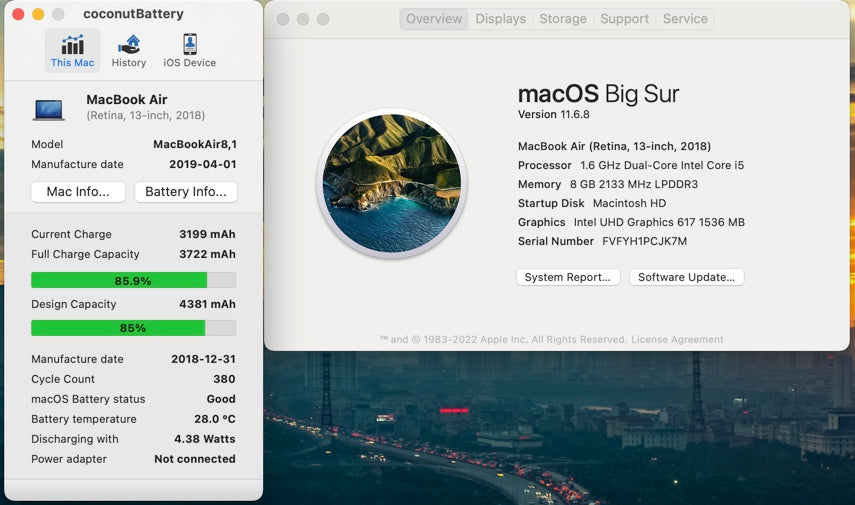
Task: Open the Mac Info... button
Action: [x=78, y=192]
